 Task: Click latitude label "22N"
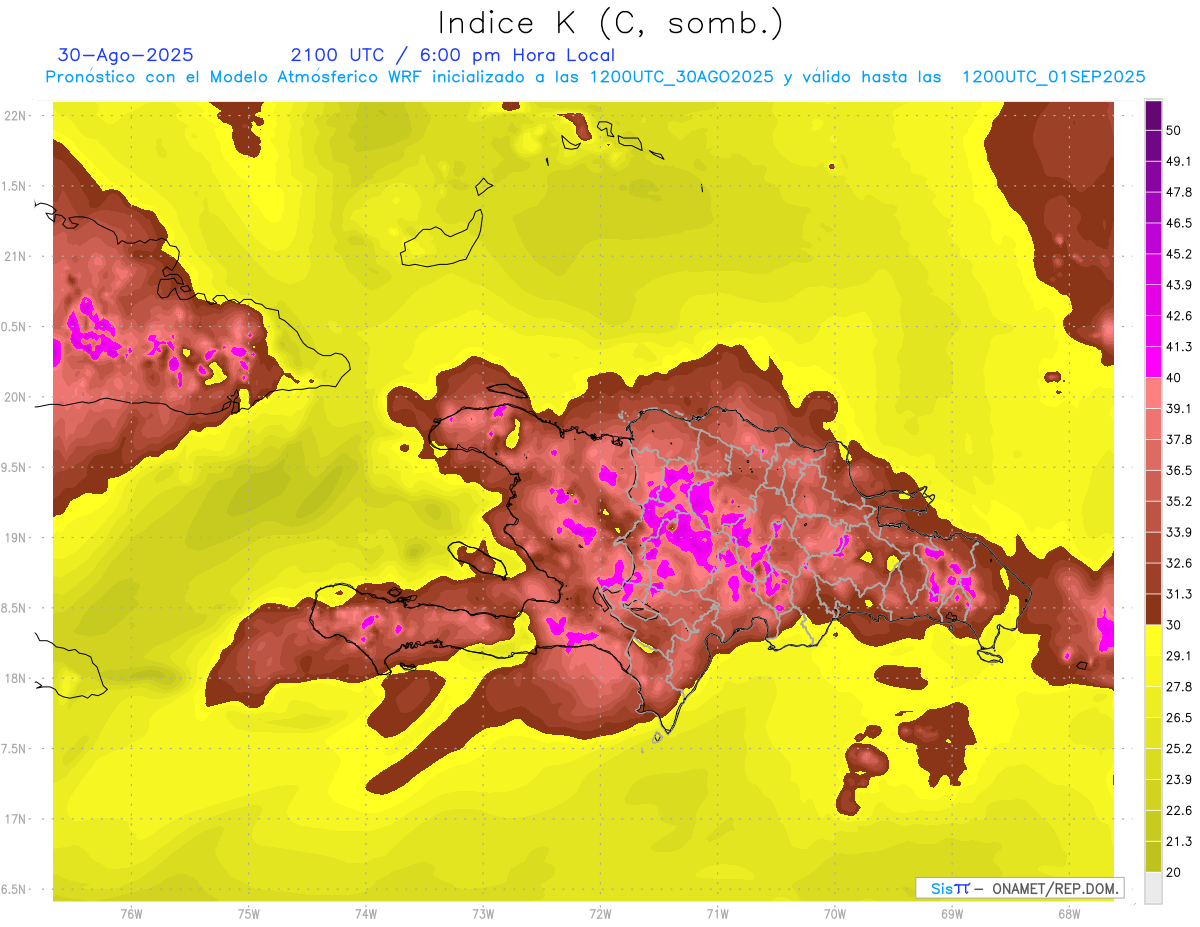pyautogui.click(x=16, y=116)
